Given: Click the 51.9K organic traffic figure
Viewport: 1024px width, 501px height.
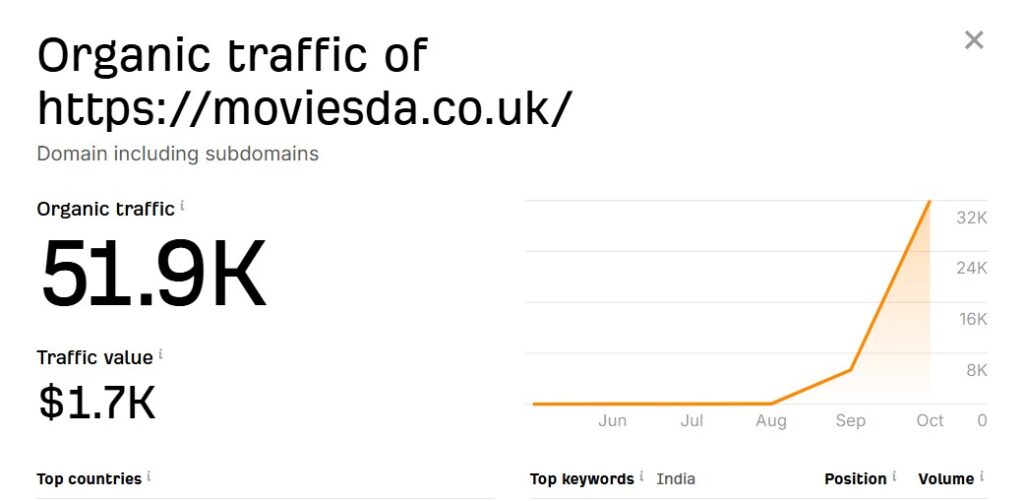Looking at the screenshot, I should 153,273.
